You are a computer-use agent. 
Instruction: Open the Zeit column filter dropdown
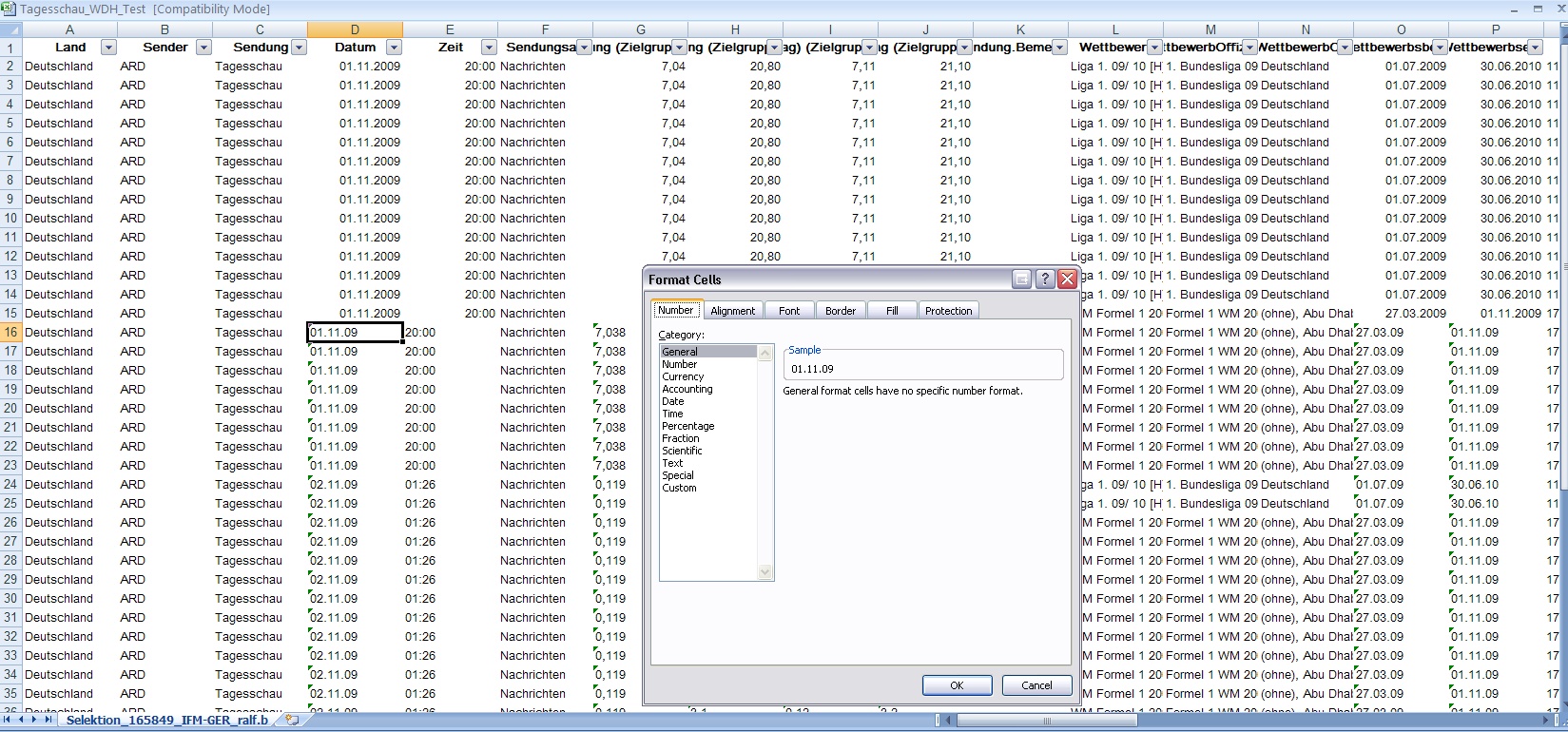coord(489,47)
